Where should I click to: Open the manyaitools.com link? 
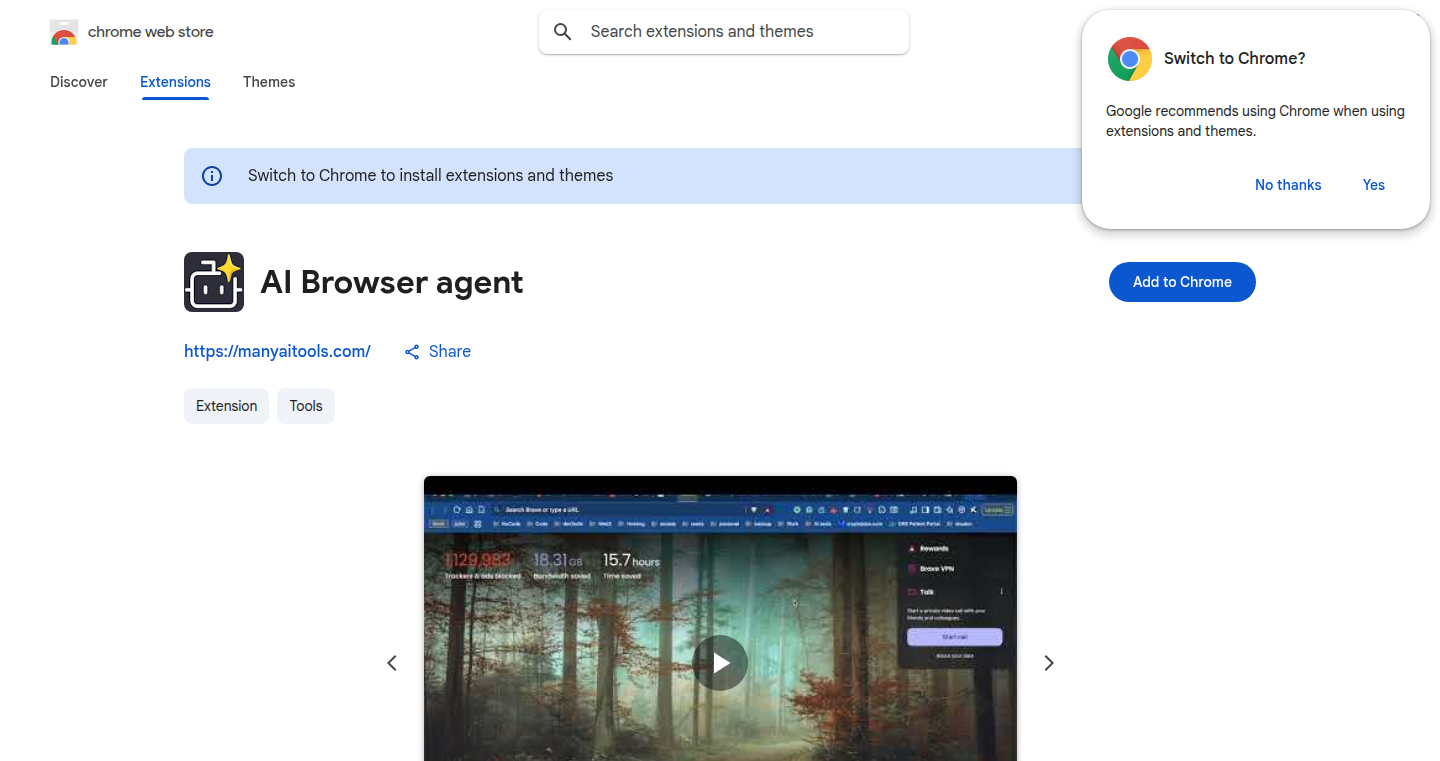[277, 351]
